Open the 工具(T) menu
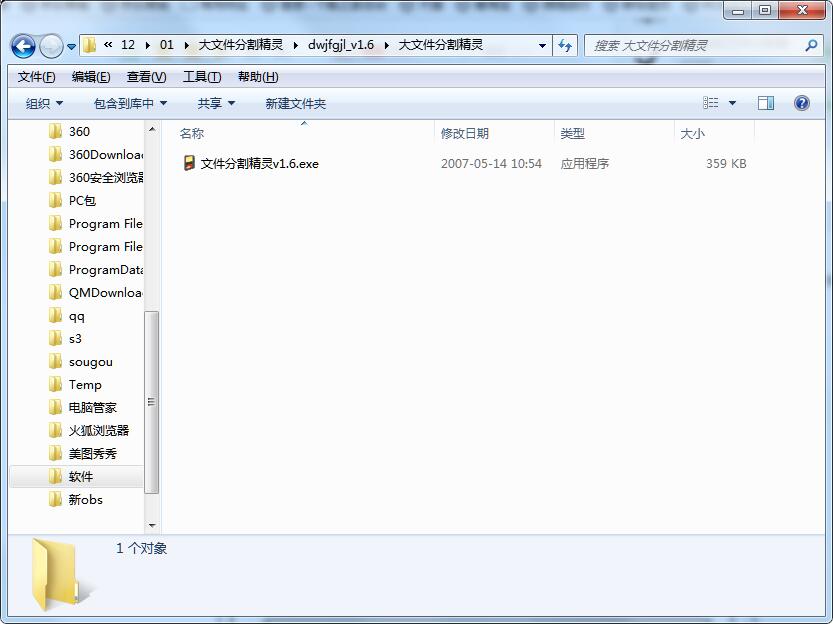833x624 pixels. [202, 77]
